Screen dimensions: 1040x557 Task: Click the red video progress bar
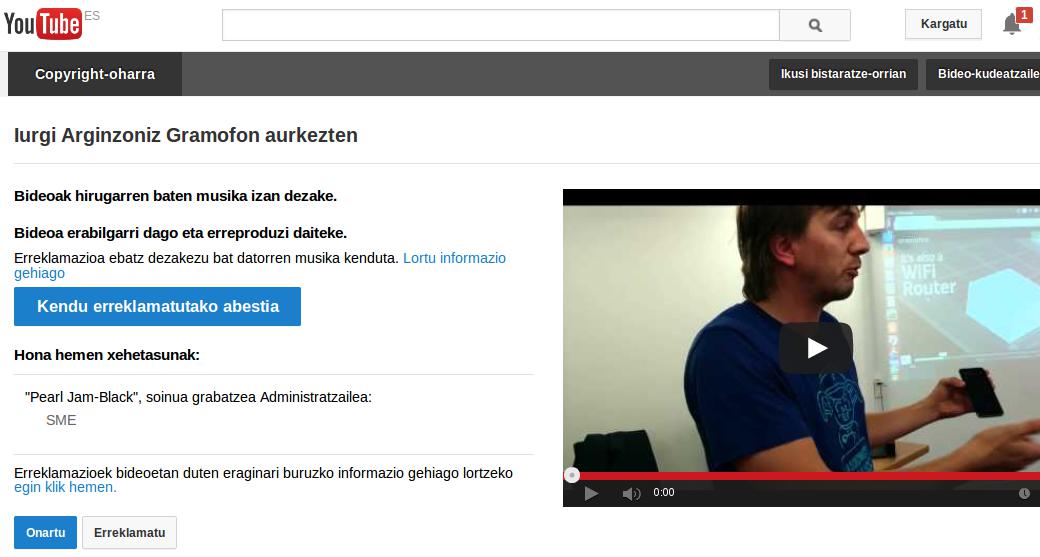click(x=800, y=476)
